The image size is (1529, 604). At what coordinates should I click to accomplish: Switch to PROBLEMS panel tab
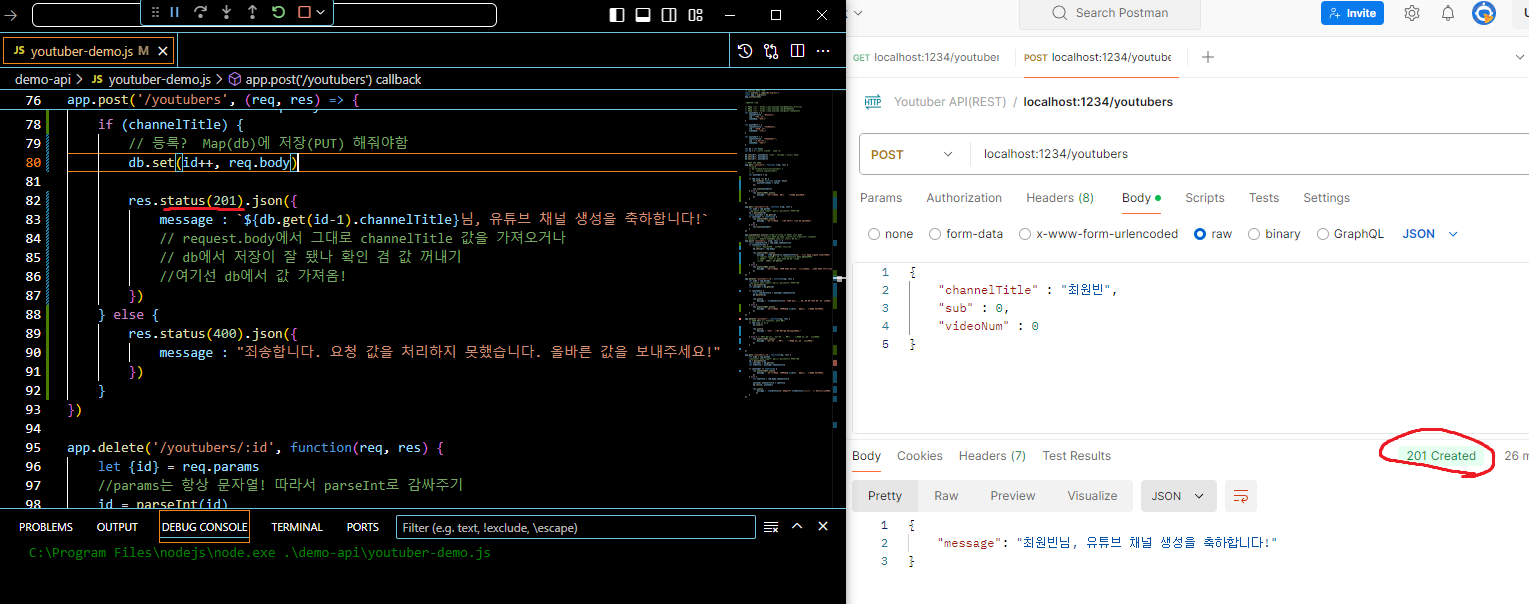pos(46,527)
